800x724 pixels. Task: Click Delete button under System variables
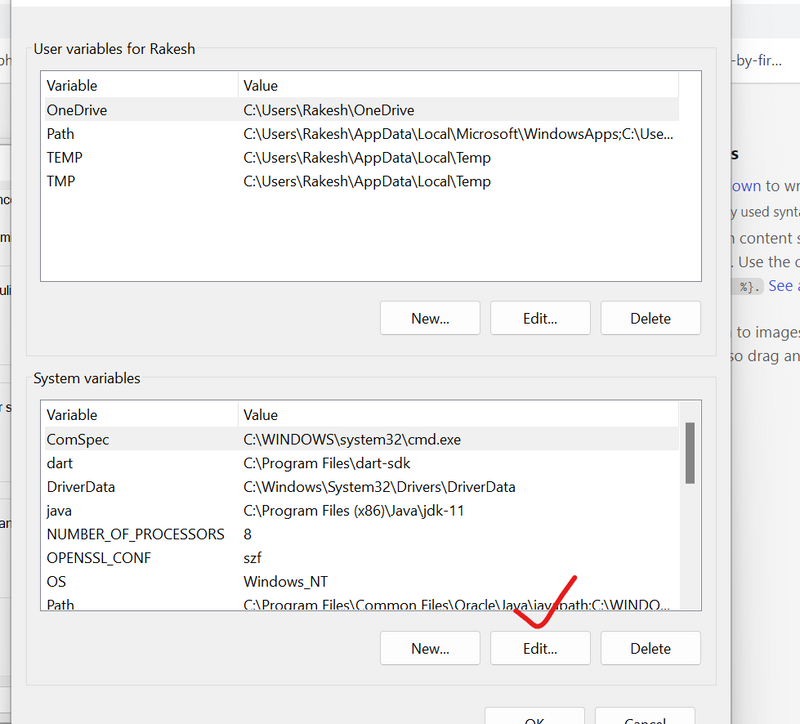(650, 648)
